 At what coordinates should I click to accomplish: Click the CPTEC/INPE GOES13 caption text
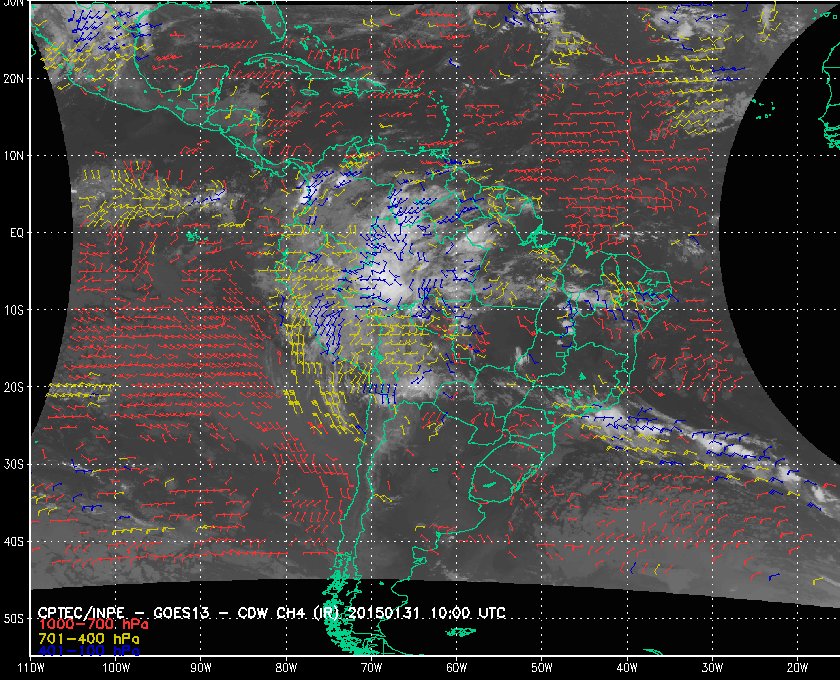point(272,612)
